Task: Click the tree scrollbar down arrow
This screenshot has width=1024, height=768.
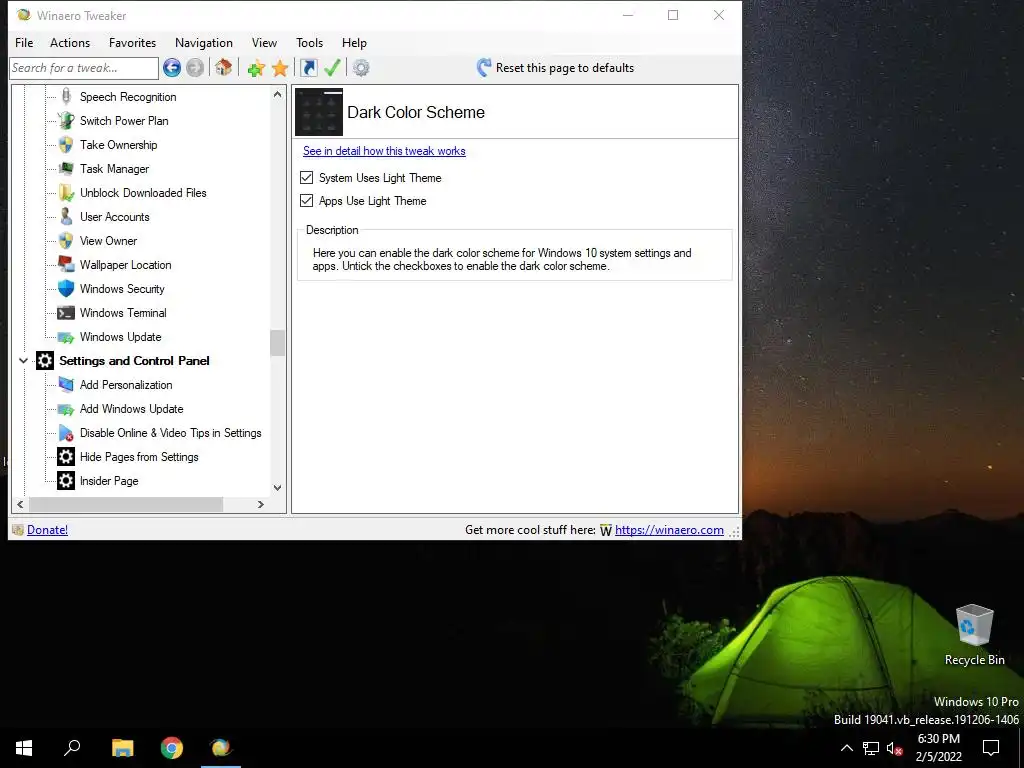Action: (x=278, y=488)
